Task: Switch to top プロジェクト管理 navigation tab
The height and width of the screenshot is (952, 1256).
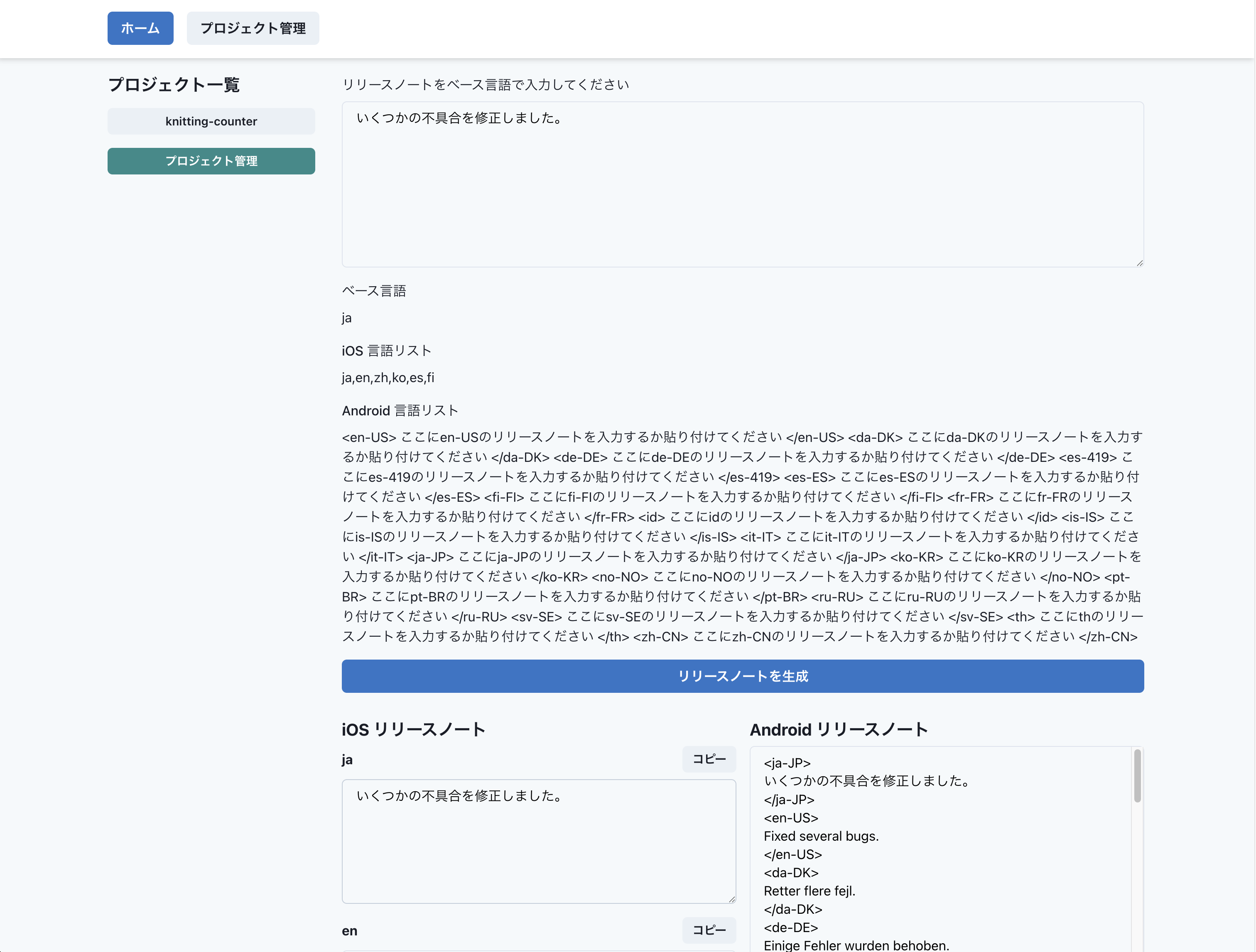Action: (253, 28)
